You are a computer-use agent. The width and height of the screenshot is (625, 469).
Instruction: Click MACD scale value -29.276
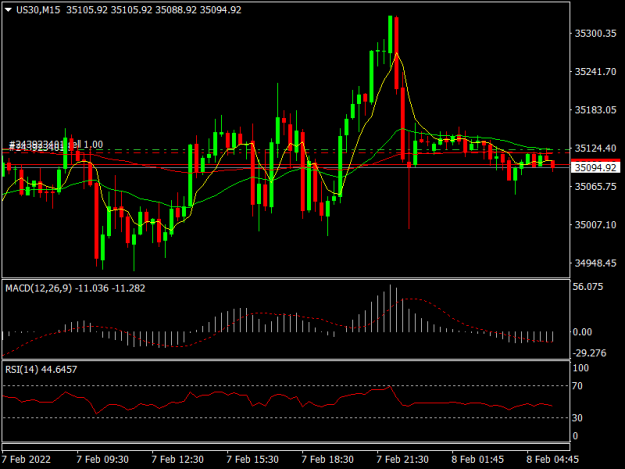pyautogui.click(x=590, y=353)
